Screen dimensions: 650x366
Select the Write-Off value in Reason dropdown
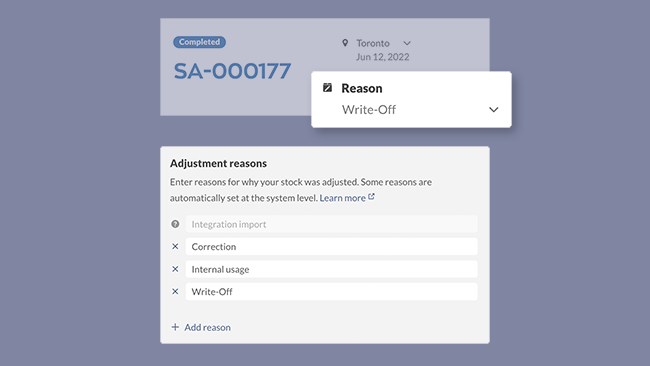369,110
